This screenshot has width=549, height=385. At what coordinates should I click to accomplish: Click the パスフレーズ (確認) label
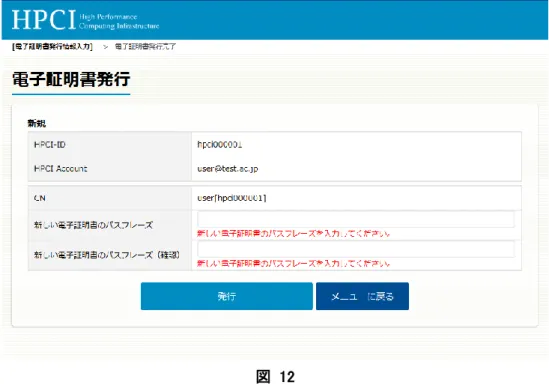(x=107, y=255)
